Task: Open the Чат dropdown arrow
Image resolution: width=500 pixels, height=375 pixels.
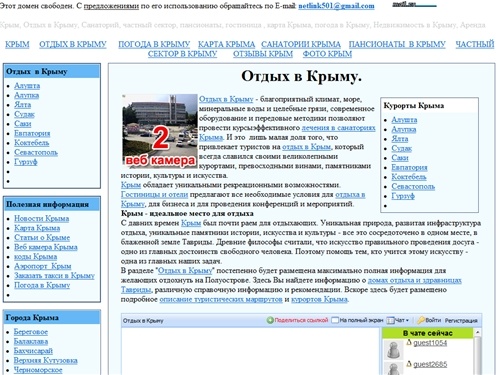Action: click(x=407, y=321)
